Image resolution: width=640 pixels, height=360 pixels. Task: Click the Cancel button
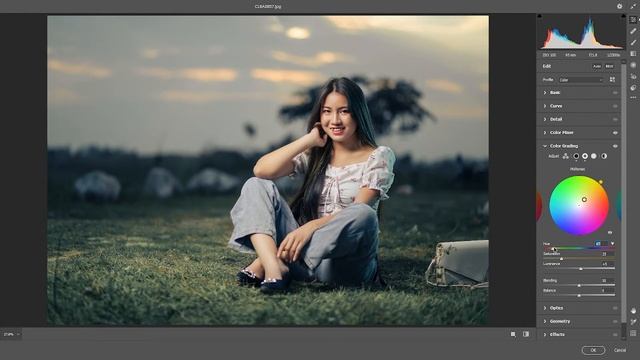pyautogui.click(x=620, y=350)
